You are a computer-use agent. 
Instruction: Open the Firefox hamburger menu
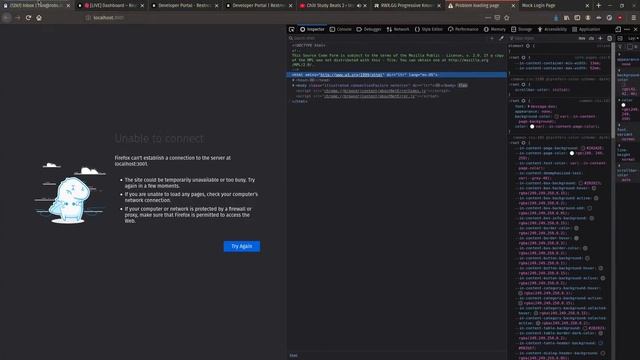(633, 18)
